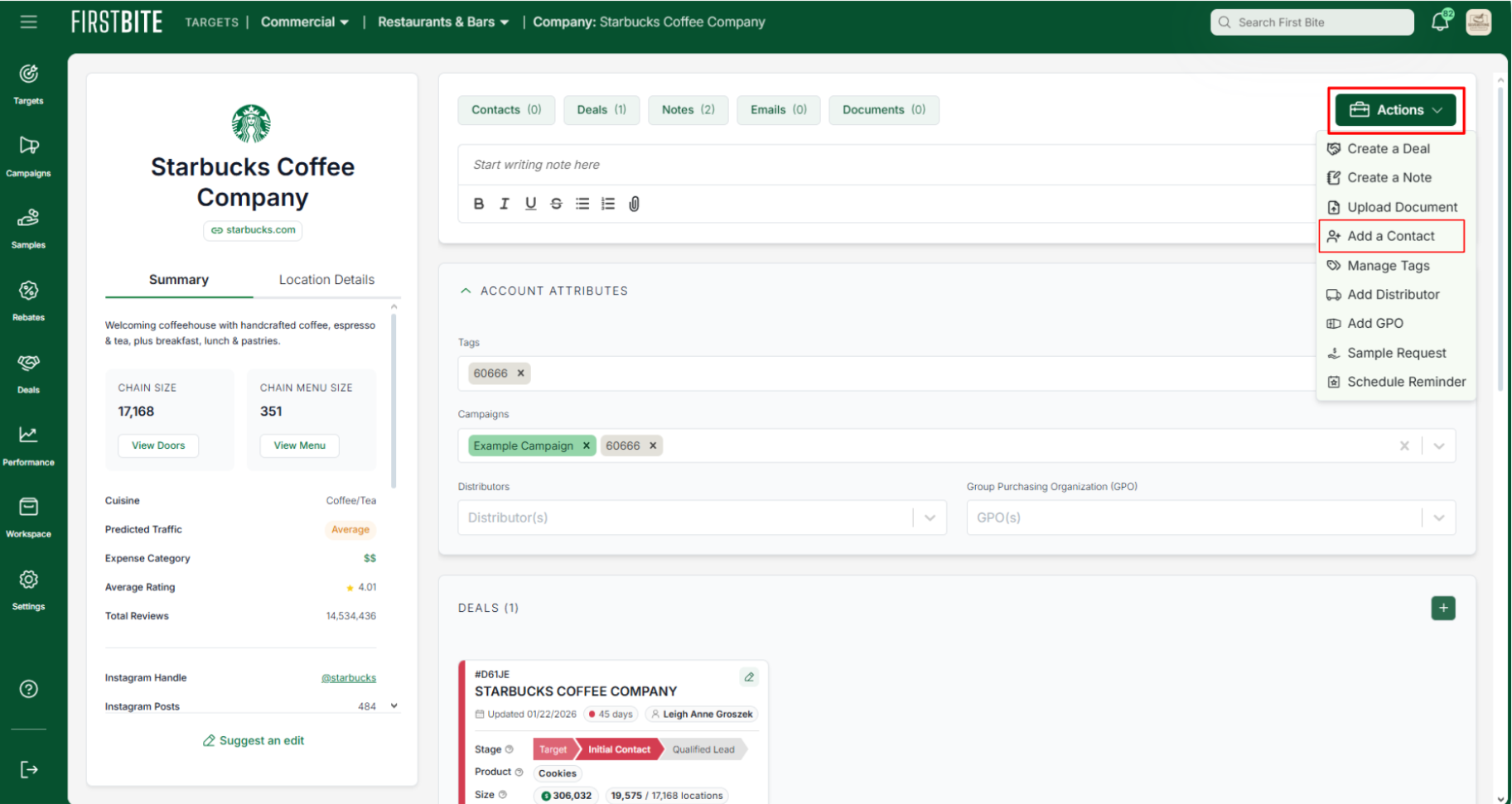This screenshot has height=804, width=1512.
Task: Click the Starbucks logo
Action: coord(251,123)
